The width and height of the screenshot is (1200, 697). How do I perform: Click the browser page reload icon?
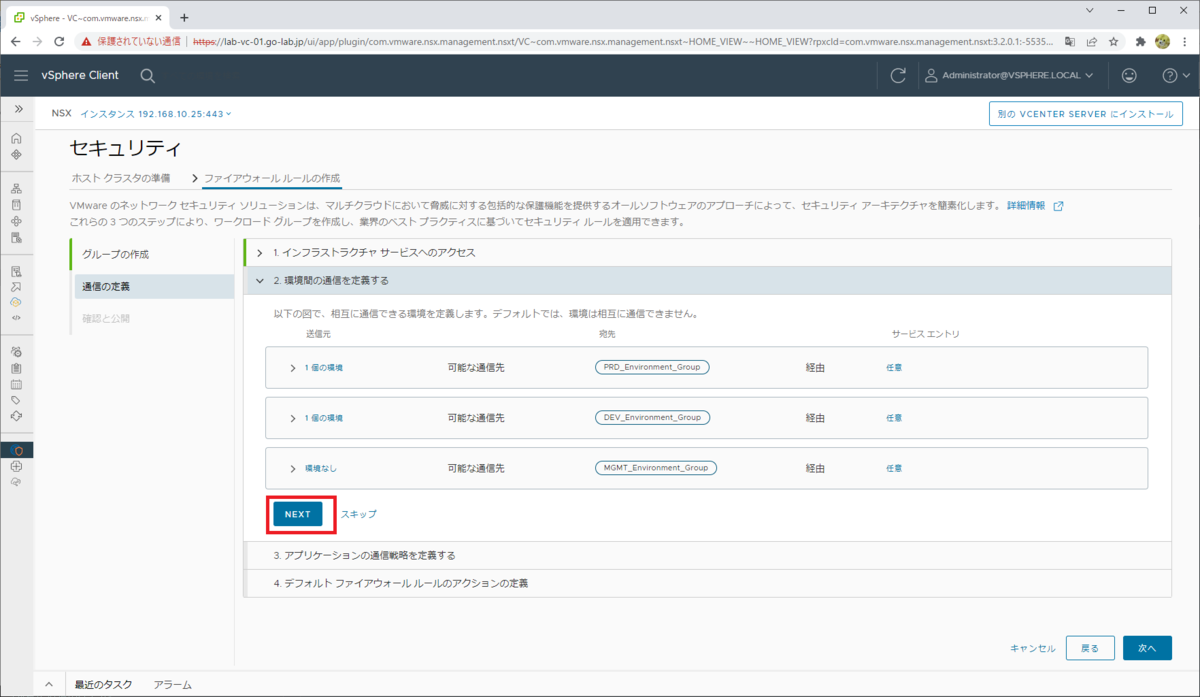(x=60, y=42)
